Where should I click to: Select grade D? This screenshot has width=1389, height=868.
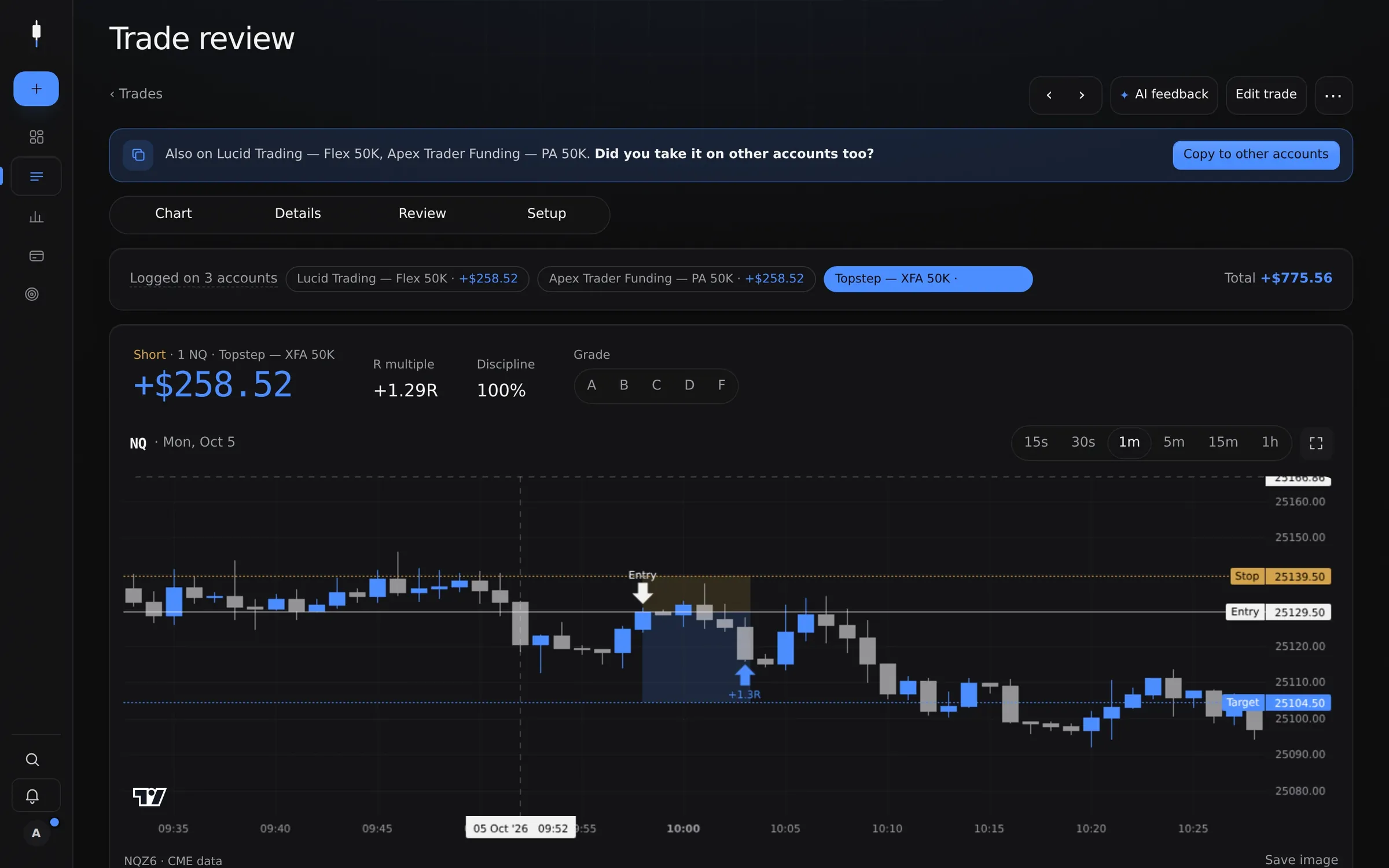click(689, 385)
